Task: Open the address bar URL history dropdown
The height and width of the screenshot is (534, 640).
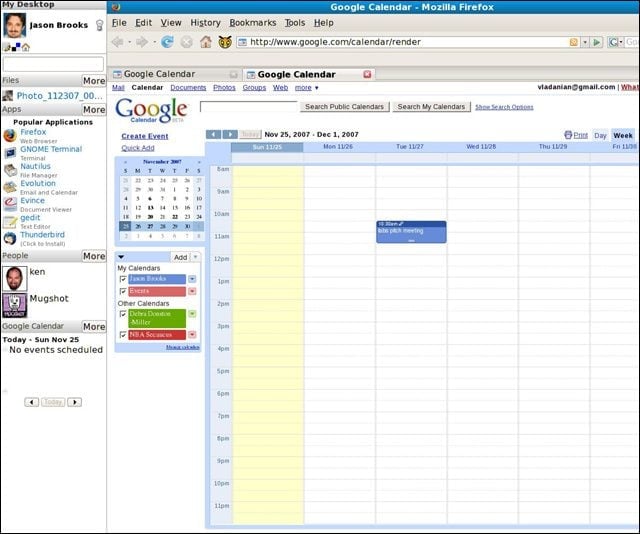Action: 585,42
